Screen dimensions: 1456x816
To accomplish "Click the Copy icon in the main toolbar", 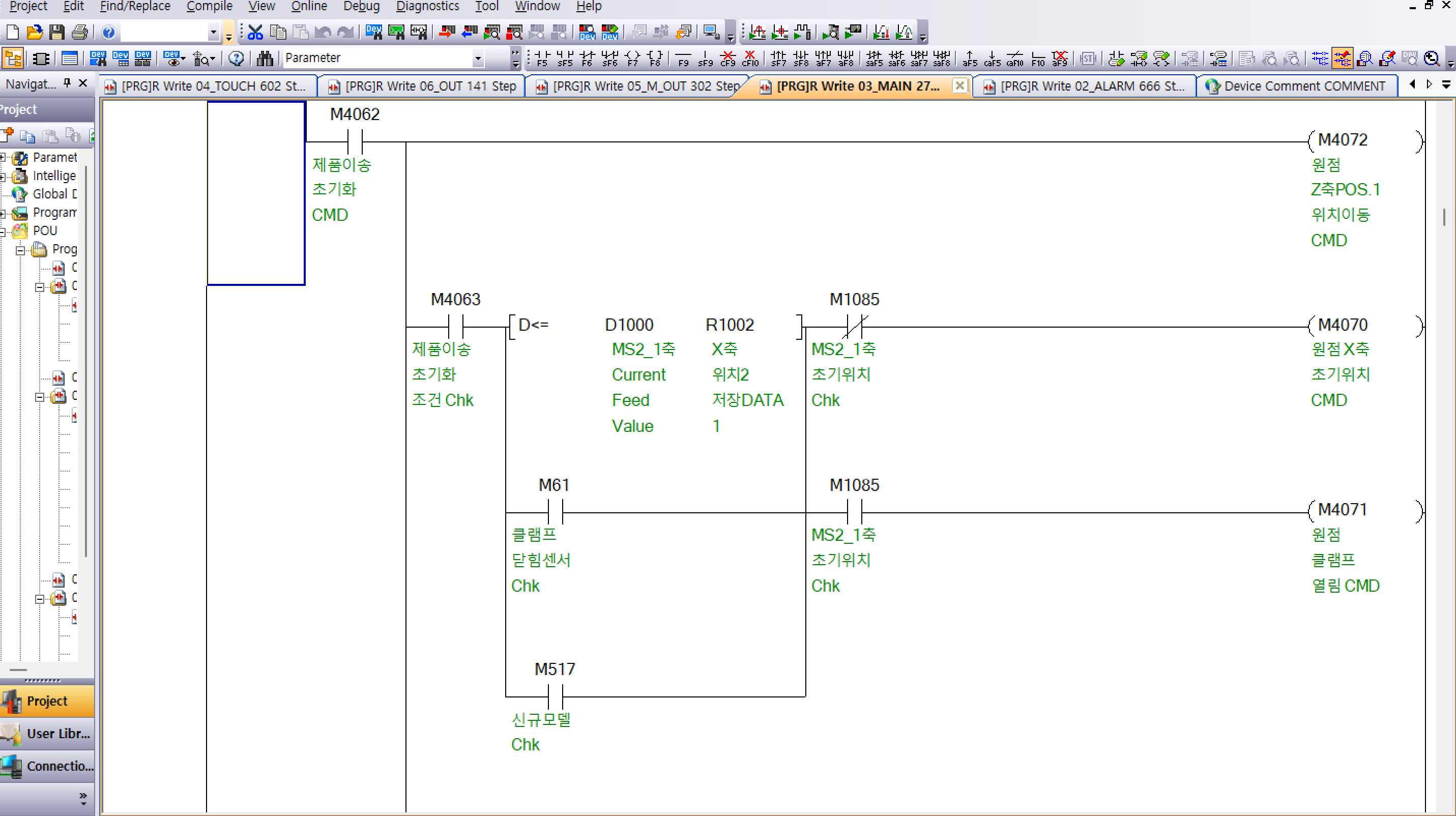I will (278, 32).
